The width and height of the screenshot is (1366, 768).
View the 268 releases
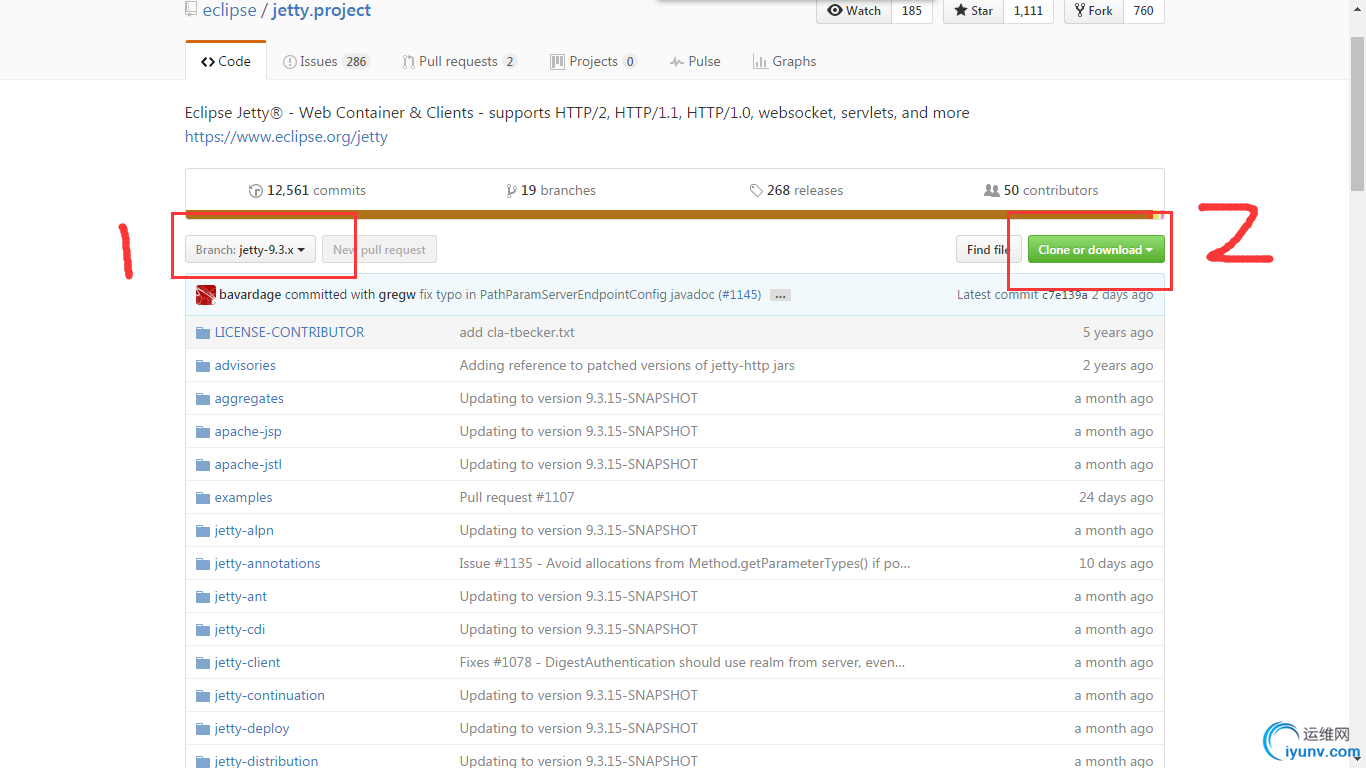pyautogui.click(x=796, y=190)
